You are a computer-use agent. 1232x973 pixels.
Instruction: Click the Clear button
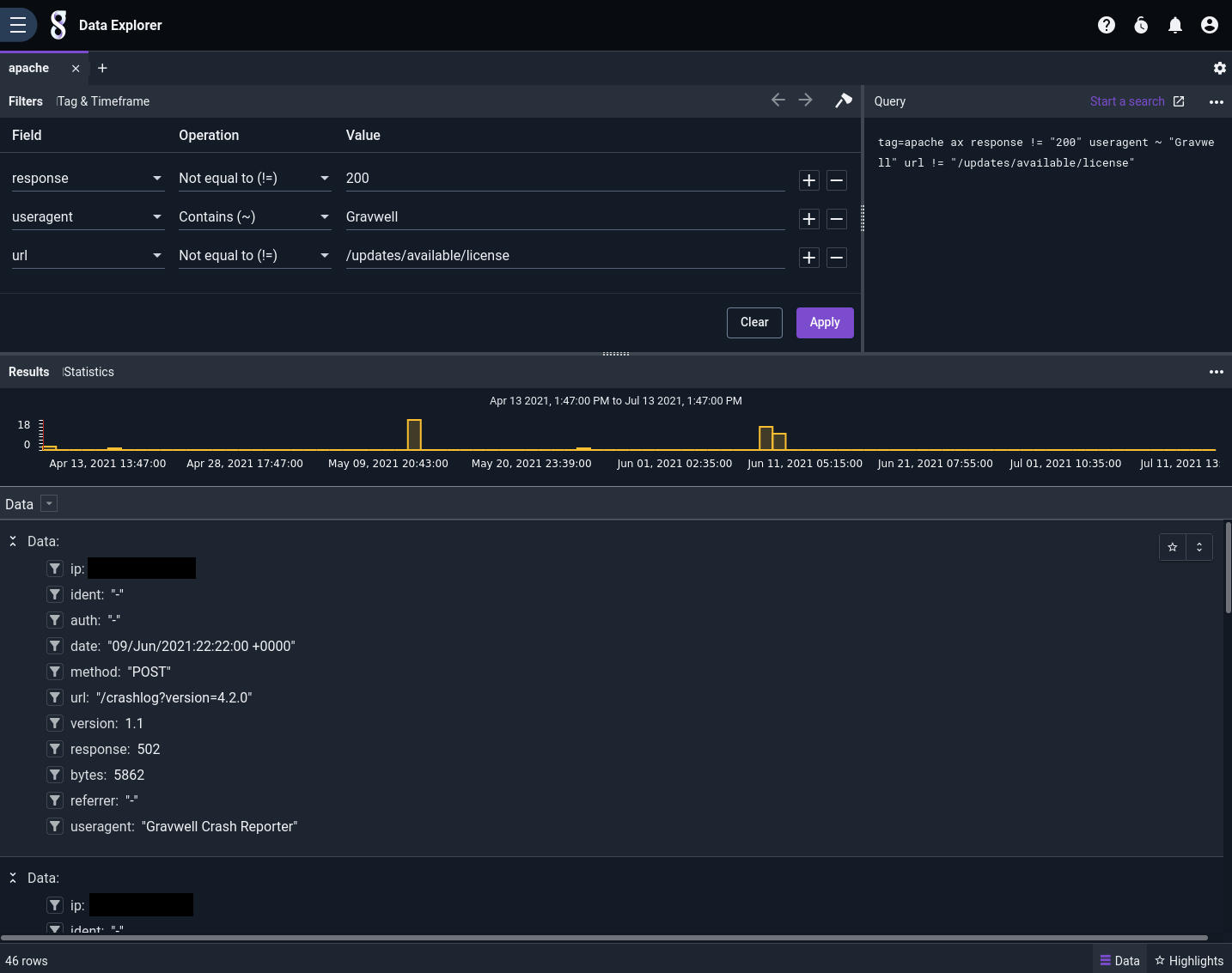click(754, 323)
